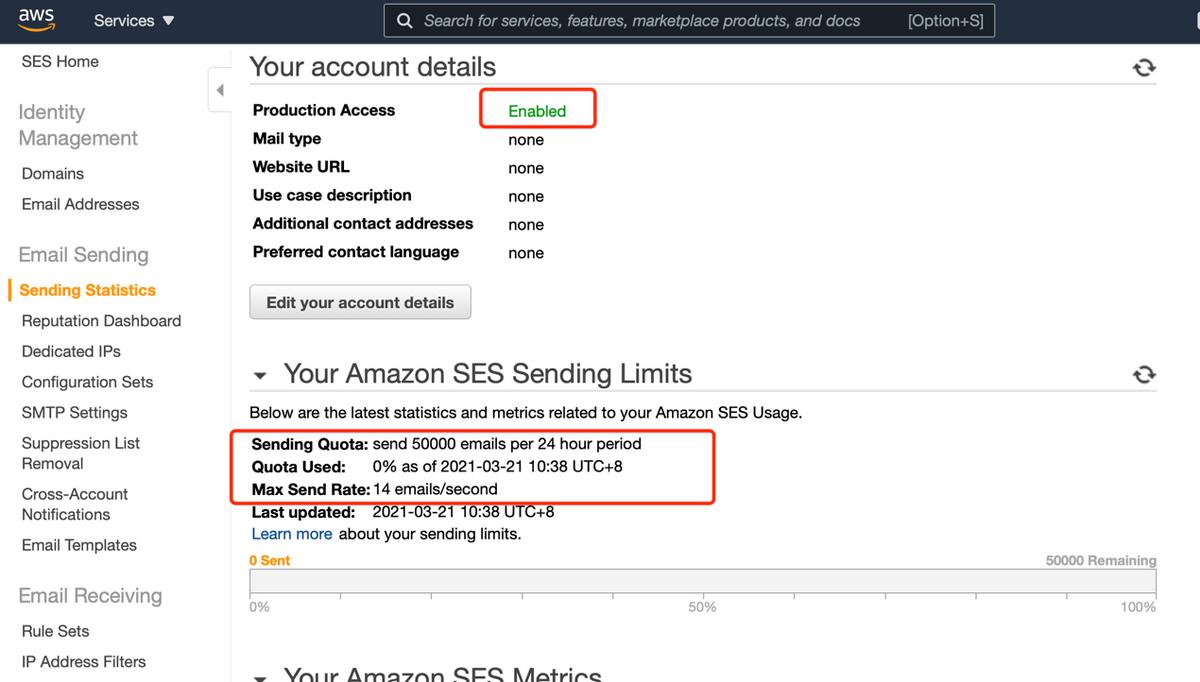Image resolution: width=1200 pixels, height=682 pixels.
Task: Collapse the left sidebar panel arrow
Action: (x=219, y=90)
